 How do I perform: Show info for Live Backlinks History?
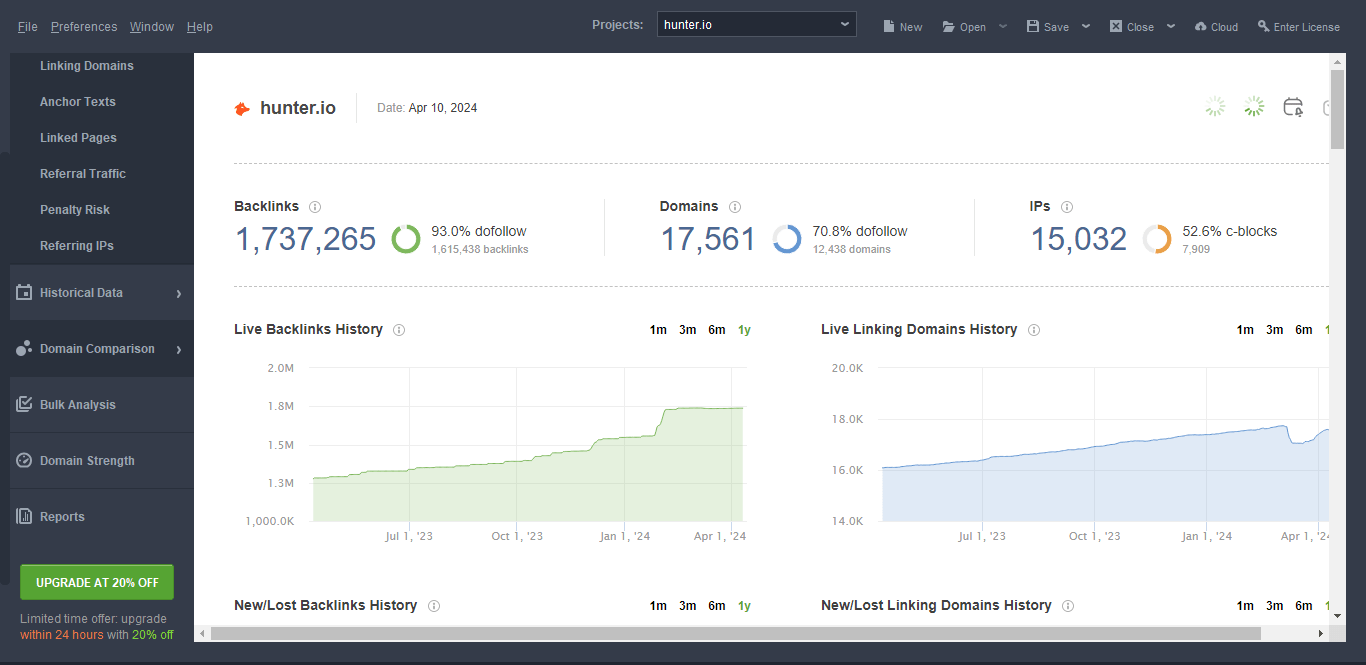point(399,330)
